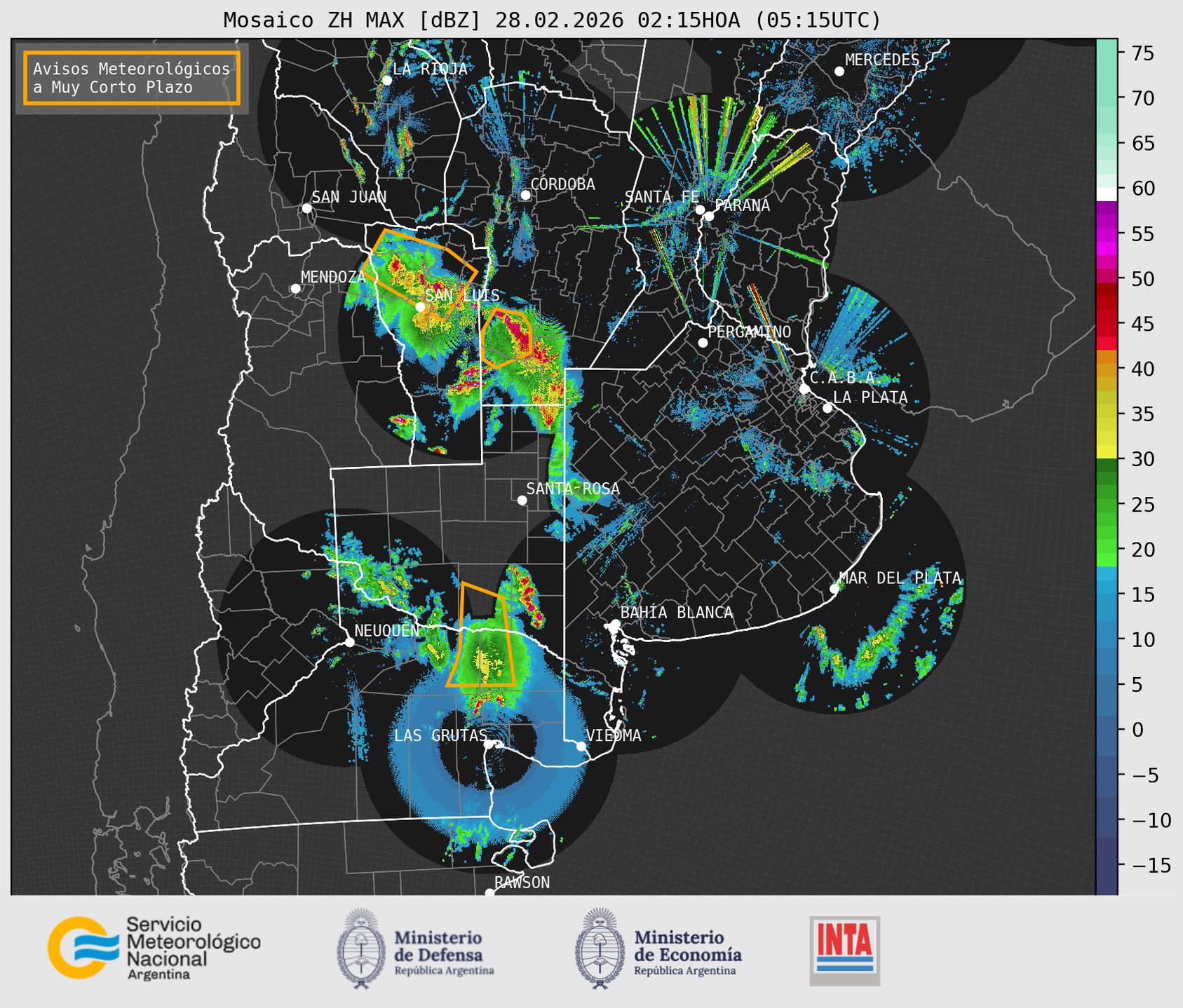The height and width of the screenshot is (1008, 1183).
Task: Click the VIEDMA city label
Action: (614, 735)
